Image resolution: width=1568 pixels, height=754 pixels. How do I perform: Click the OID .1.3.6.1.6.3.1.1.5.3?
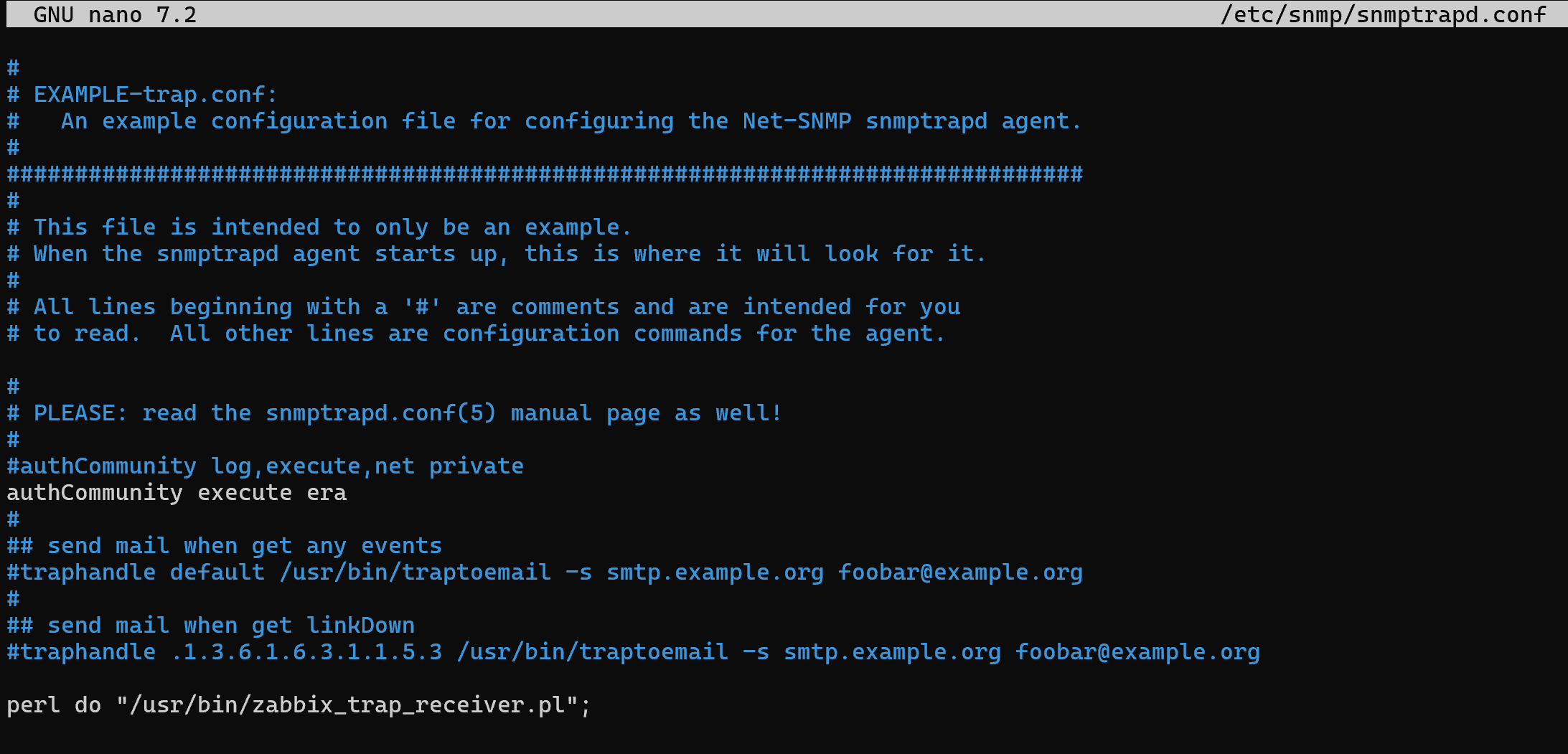[306, 652]
